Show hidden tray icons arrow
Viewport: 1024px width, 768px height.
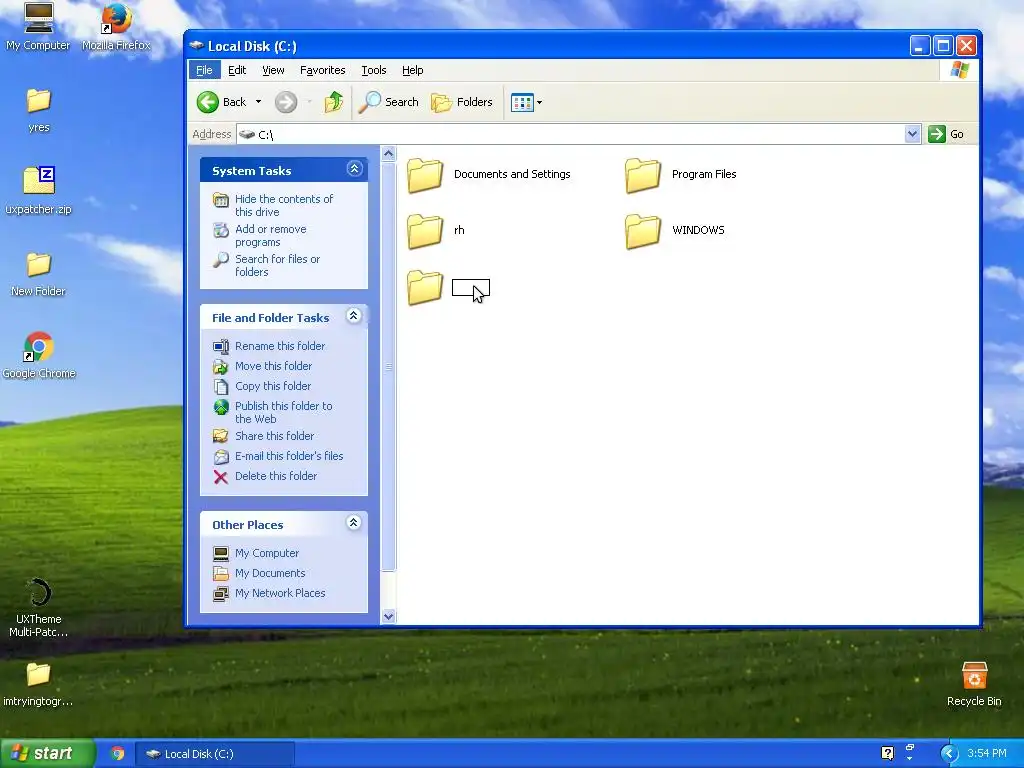click(x=949, y=754)
